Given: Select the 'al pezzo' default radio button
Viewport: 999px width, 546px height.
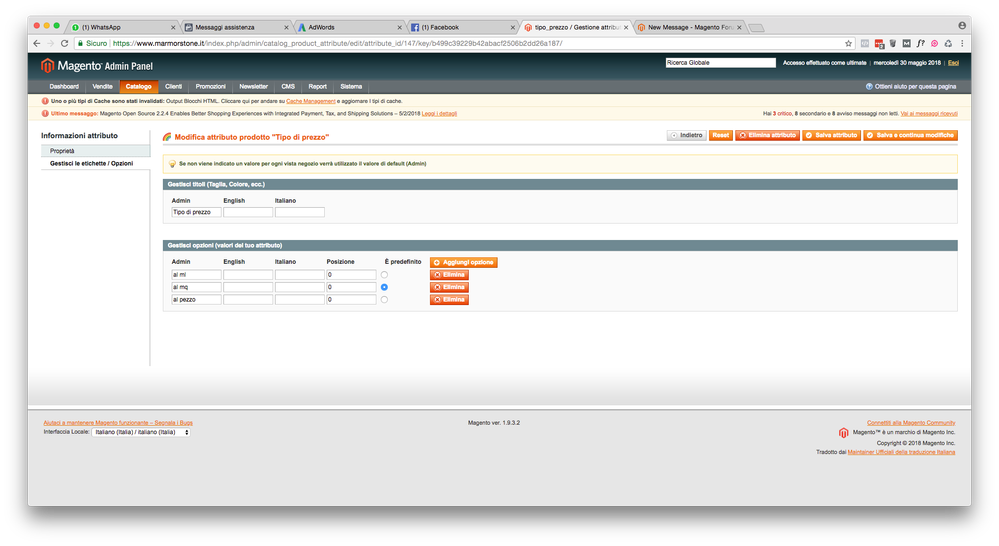Looking at the screenshot, I should tap(385, 299).
